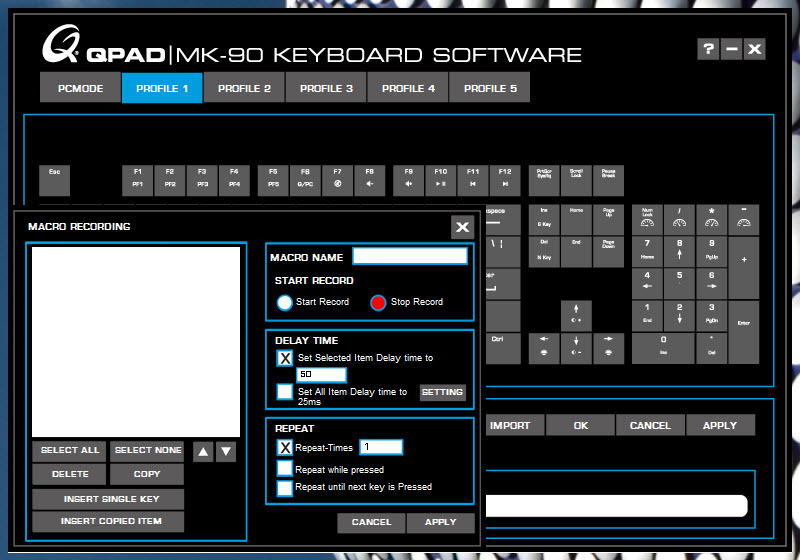The height and width of the screenshot is (560, 800).
Task: Uncheck Set Selected Item Delay time
Action: coord(285,358)
